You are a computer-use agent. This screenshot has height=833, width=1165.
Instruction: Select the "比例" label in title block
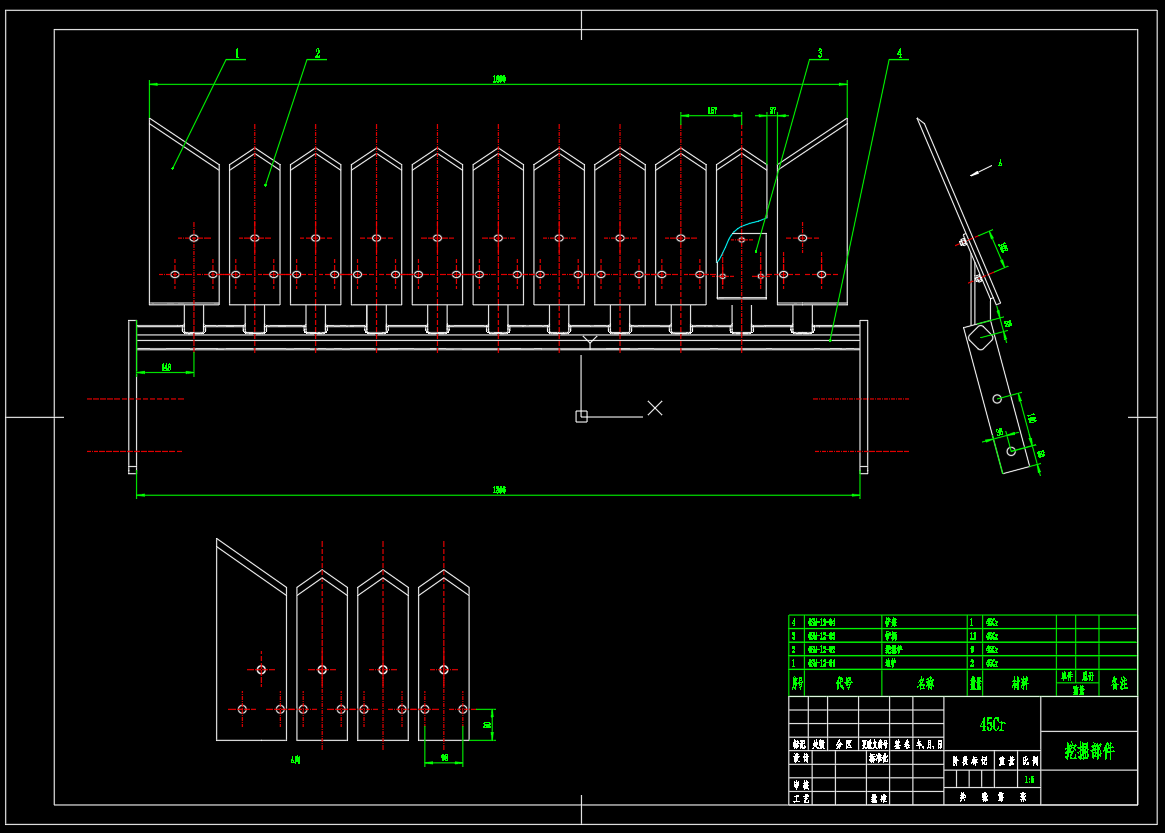point(1030,761)
